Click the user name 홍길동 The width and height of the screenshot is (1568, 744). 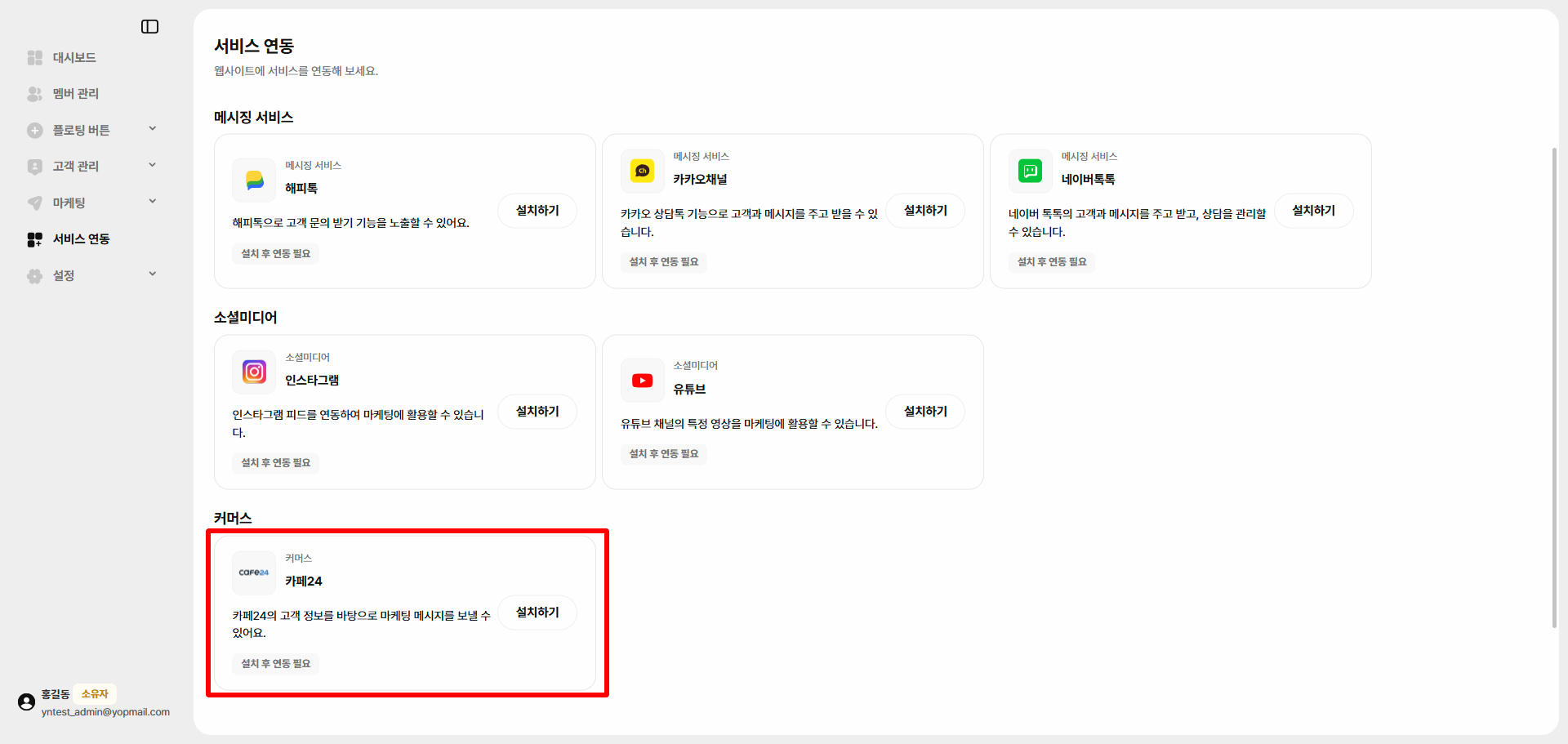click(x=56, y=694)
